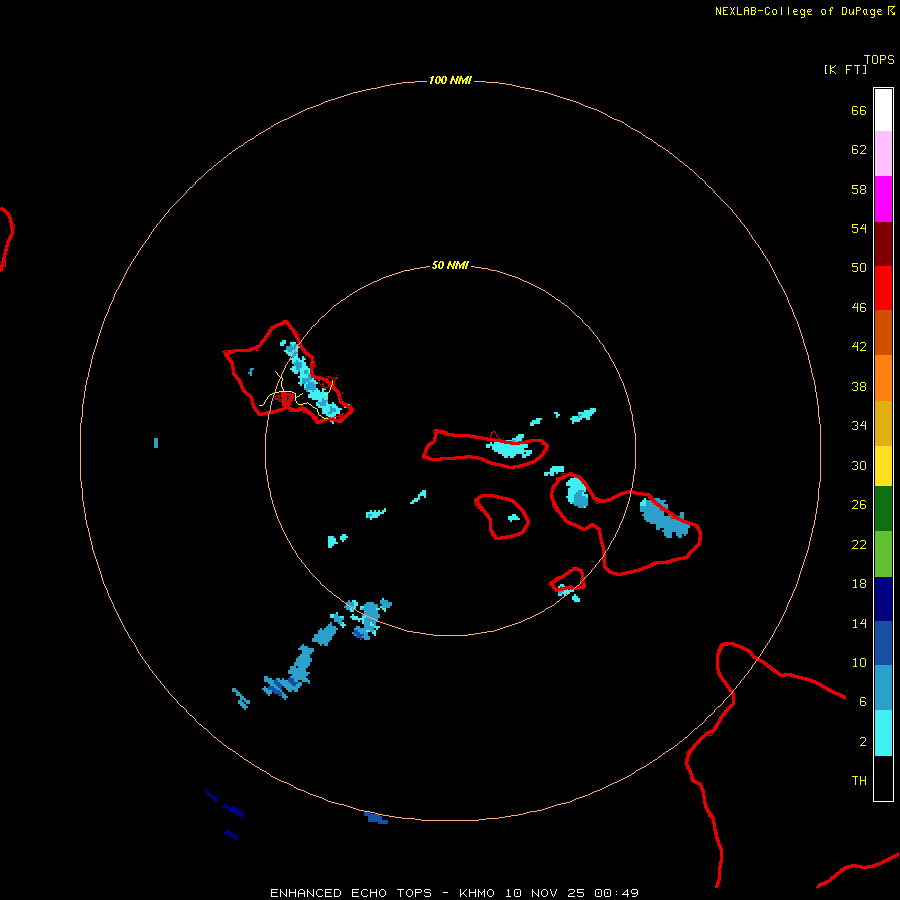The height and width of the screenshot is (900, 900).
Task: Click the medium blue 18 kft swatch
Action: [x=883, y=643]
